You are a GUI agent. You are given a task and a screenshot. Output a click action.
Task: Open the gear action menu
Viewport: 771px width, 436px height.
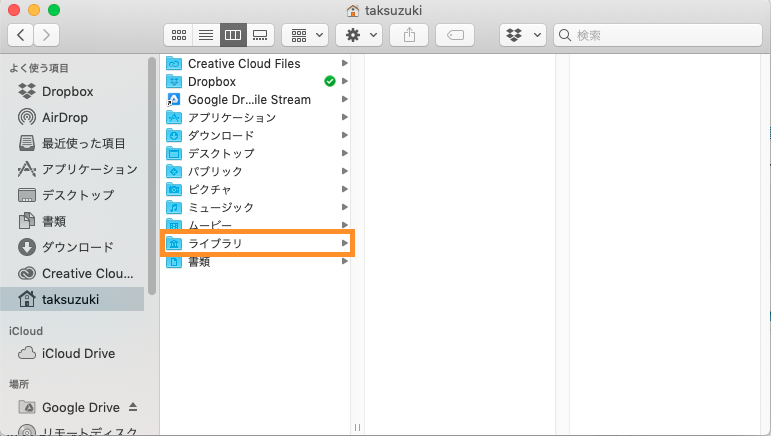click(x=359, y=35)
